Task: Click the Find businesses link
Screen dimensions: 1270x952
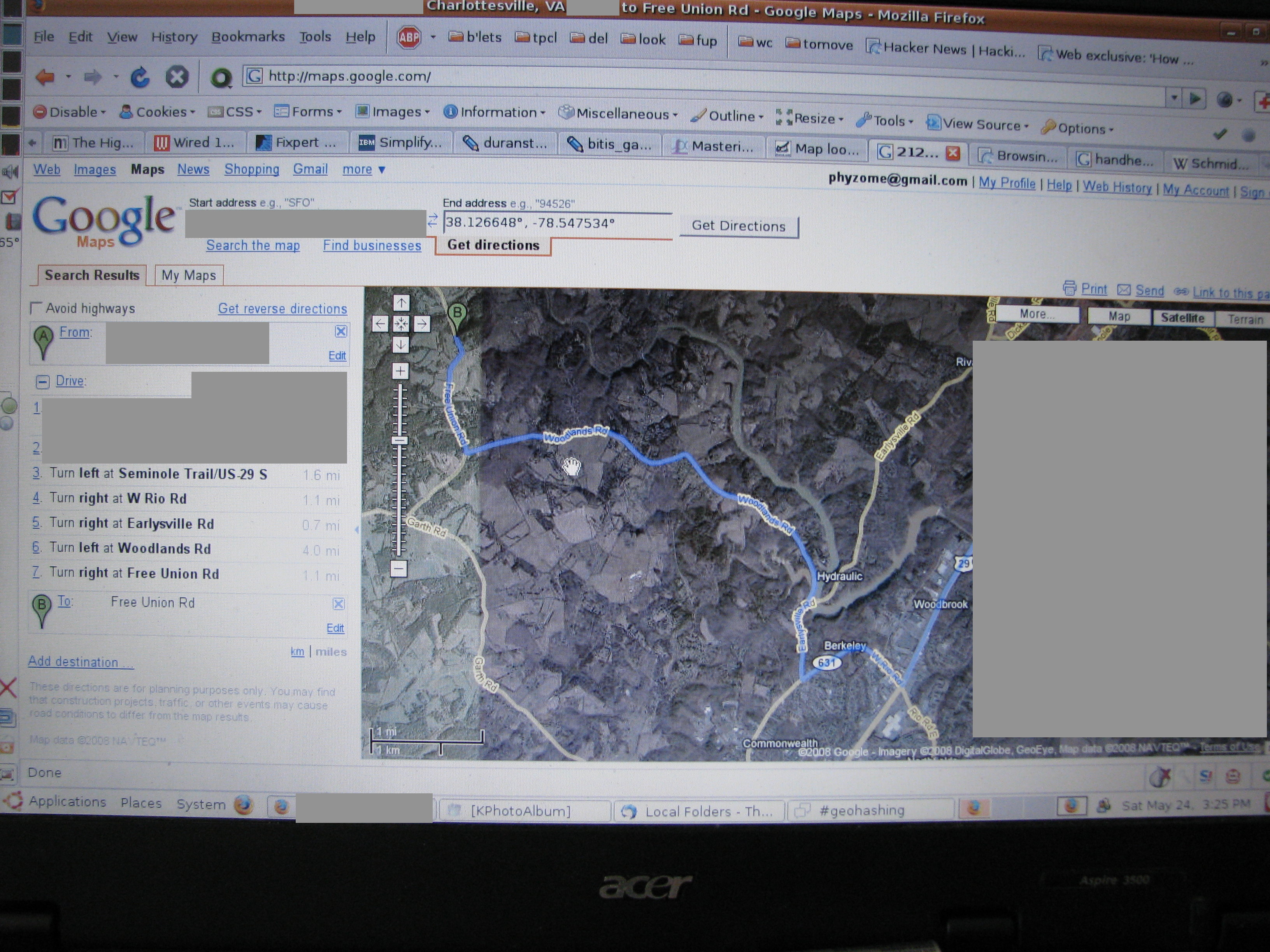Action: [372, 246]
